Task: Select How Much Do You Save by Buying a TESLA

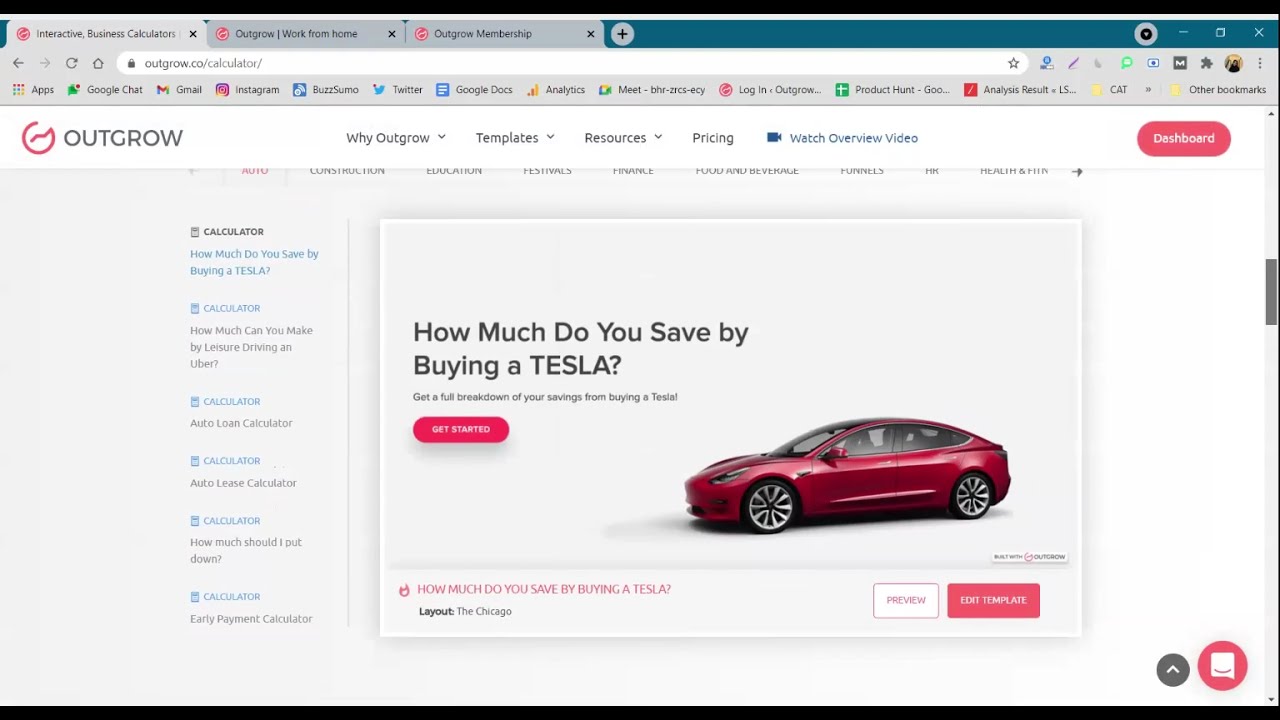Action: pyautogui.click(x=254, y=262)
